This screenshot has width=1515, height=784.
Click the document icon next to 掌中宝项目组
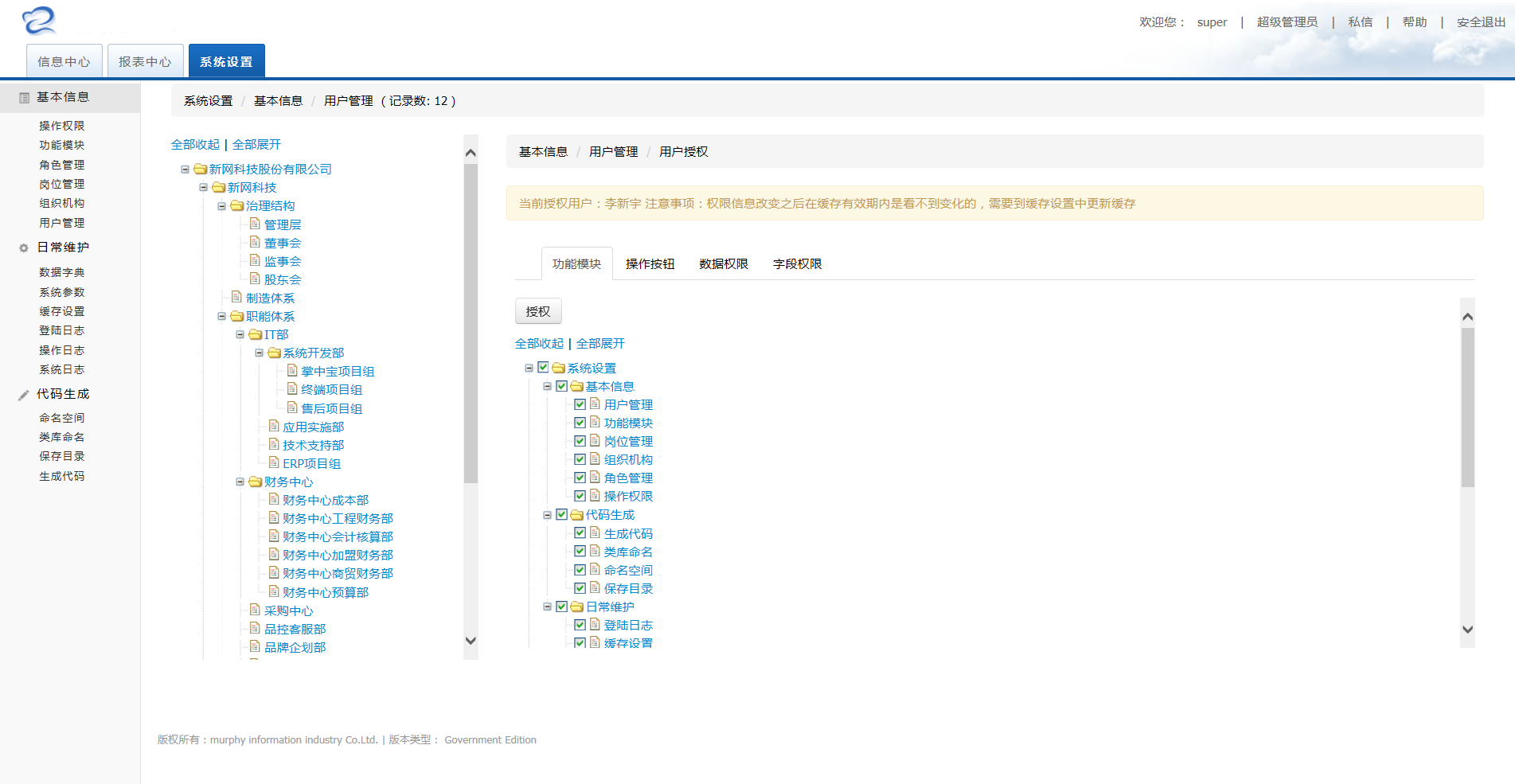click(x=293, y=370)
